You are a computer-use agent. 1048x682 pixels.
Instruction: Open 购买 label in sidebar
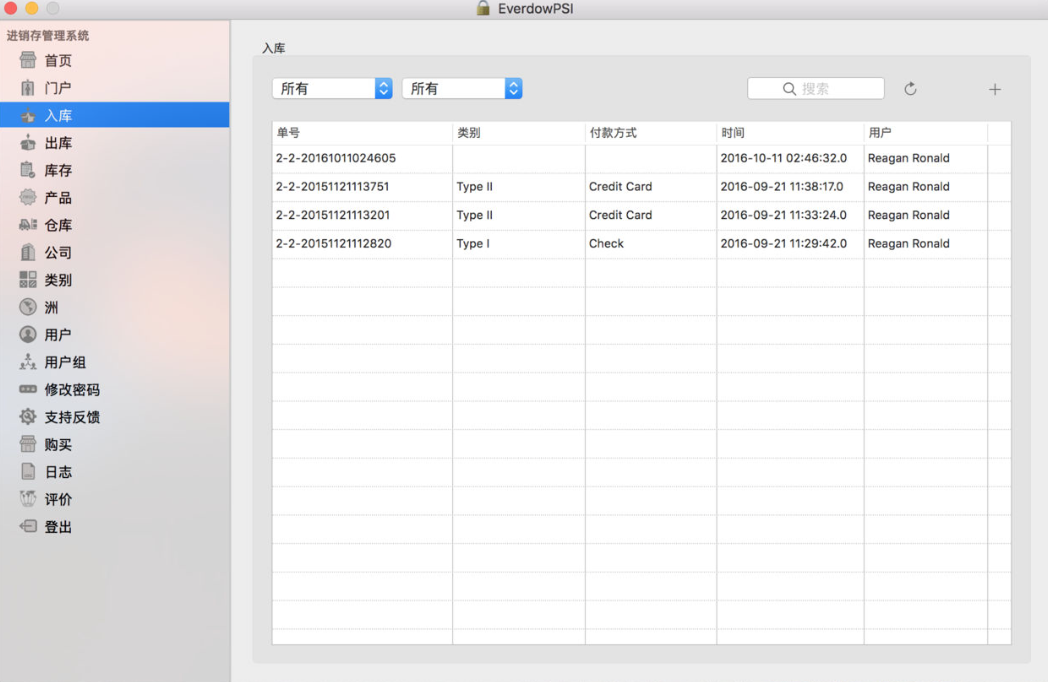pyautogui.click(x=58, y=445)
